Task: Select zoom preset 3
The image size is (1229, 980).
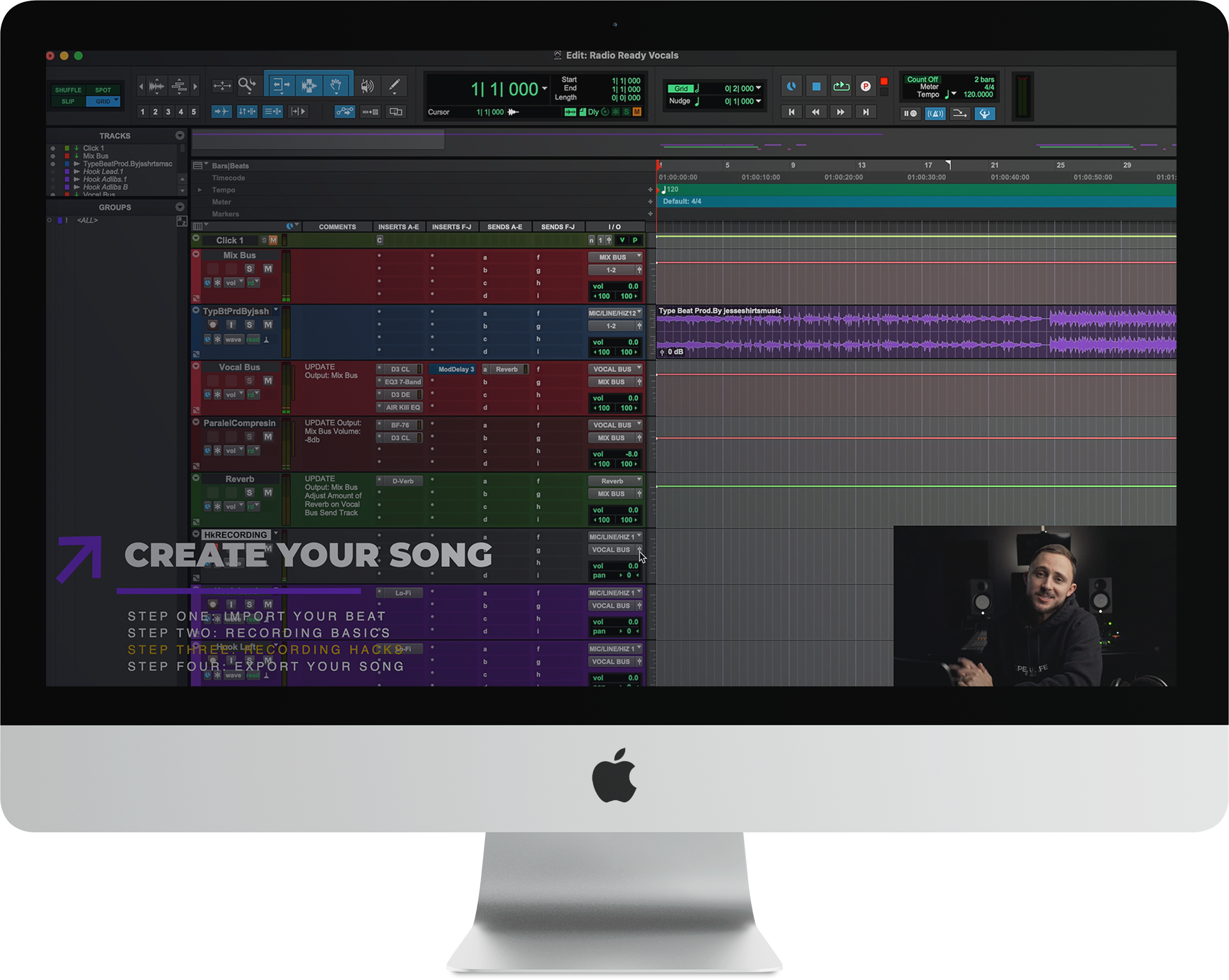Action: pos(168,112)
